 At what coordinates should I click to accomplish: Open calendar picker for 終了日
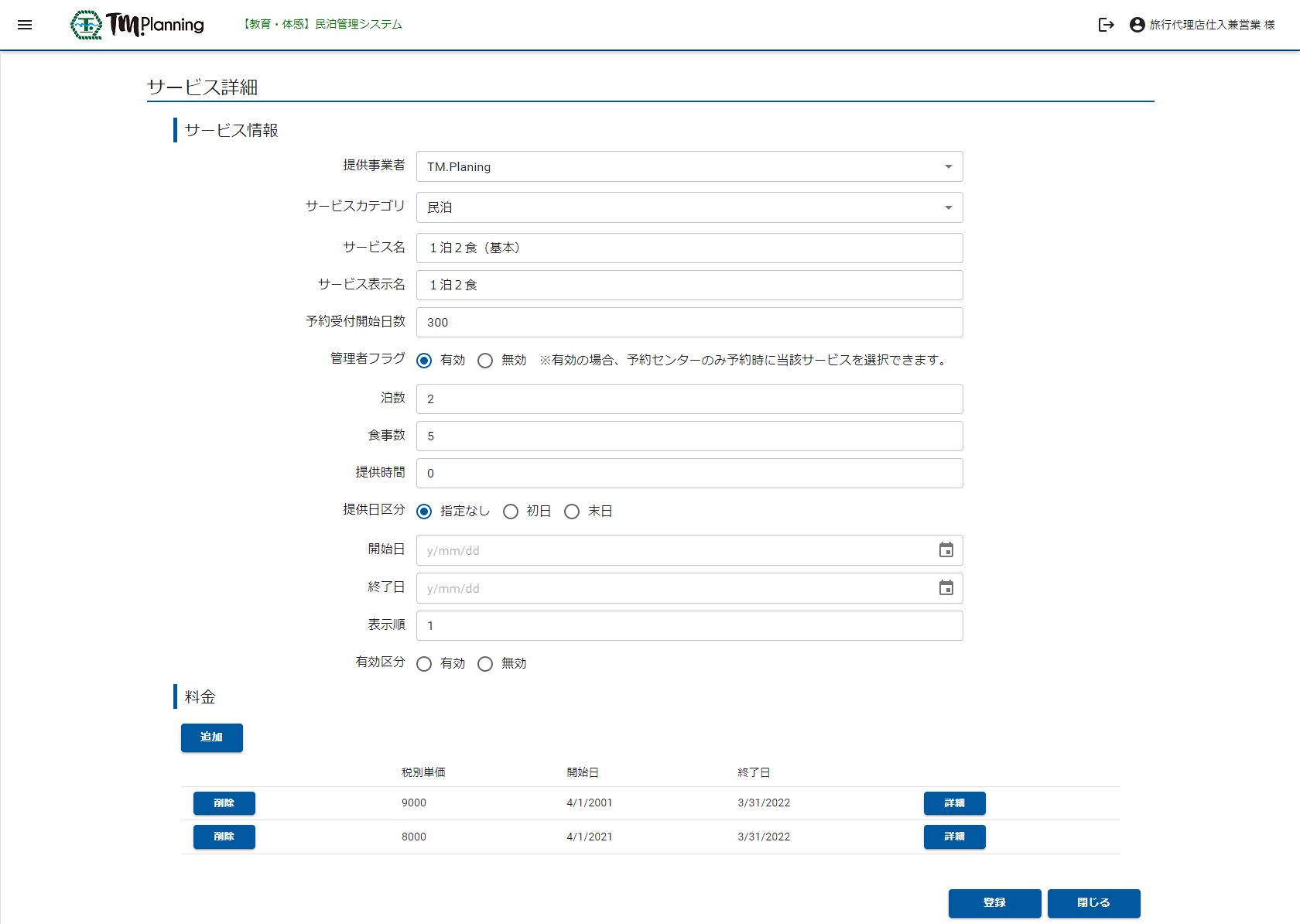[x=946, y=588]
